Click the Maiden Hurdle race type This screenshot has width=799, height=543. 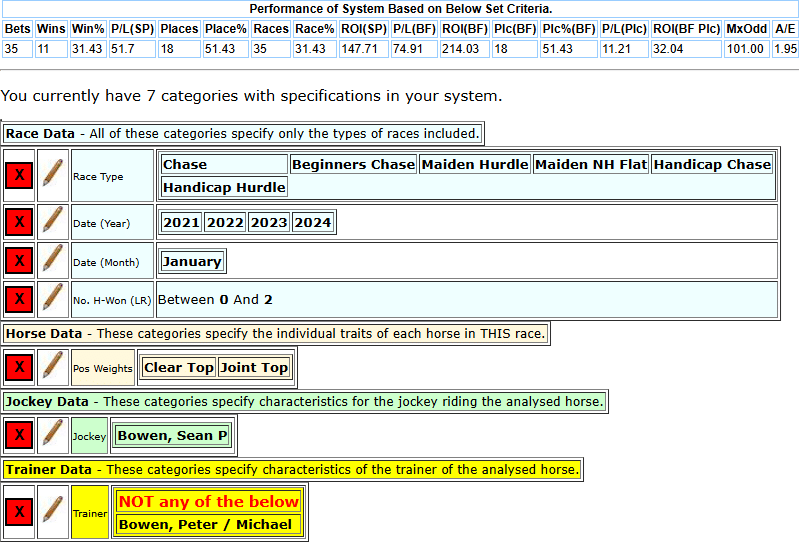(x=475, y=165)
